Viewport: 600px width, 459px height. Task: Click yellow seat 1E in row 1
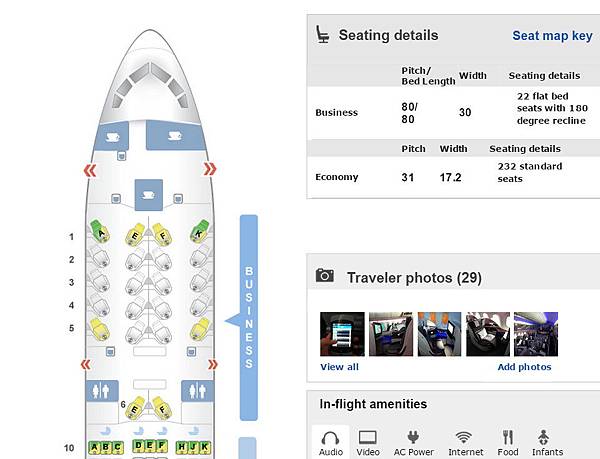135,236
